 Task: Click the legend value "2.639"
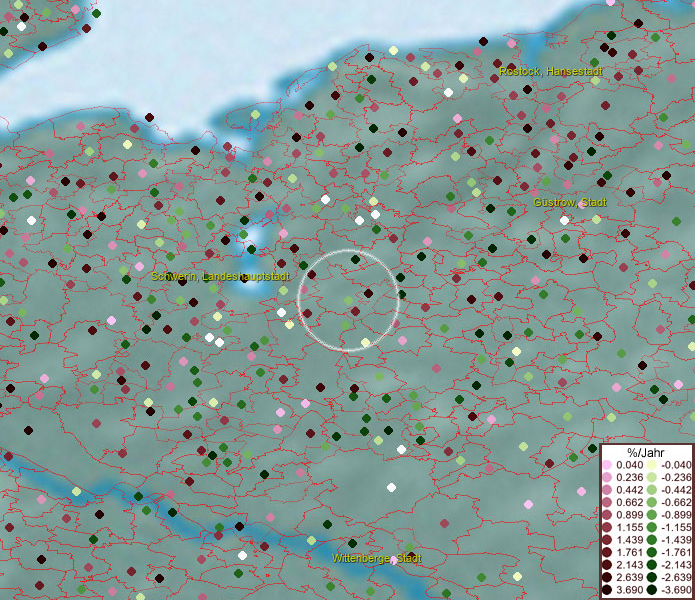pos(629,578)
